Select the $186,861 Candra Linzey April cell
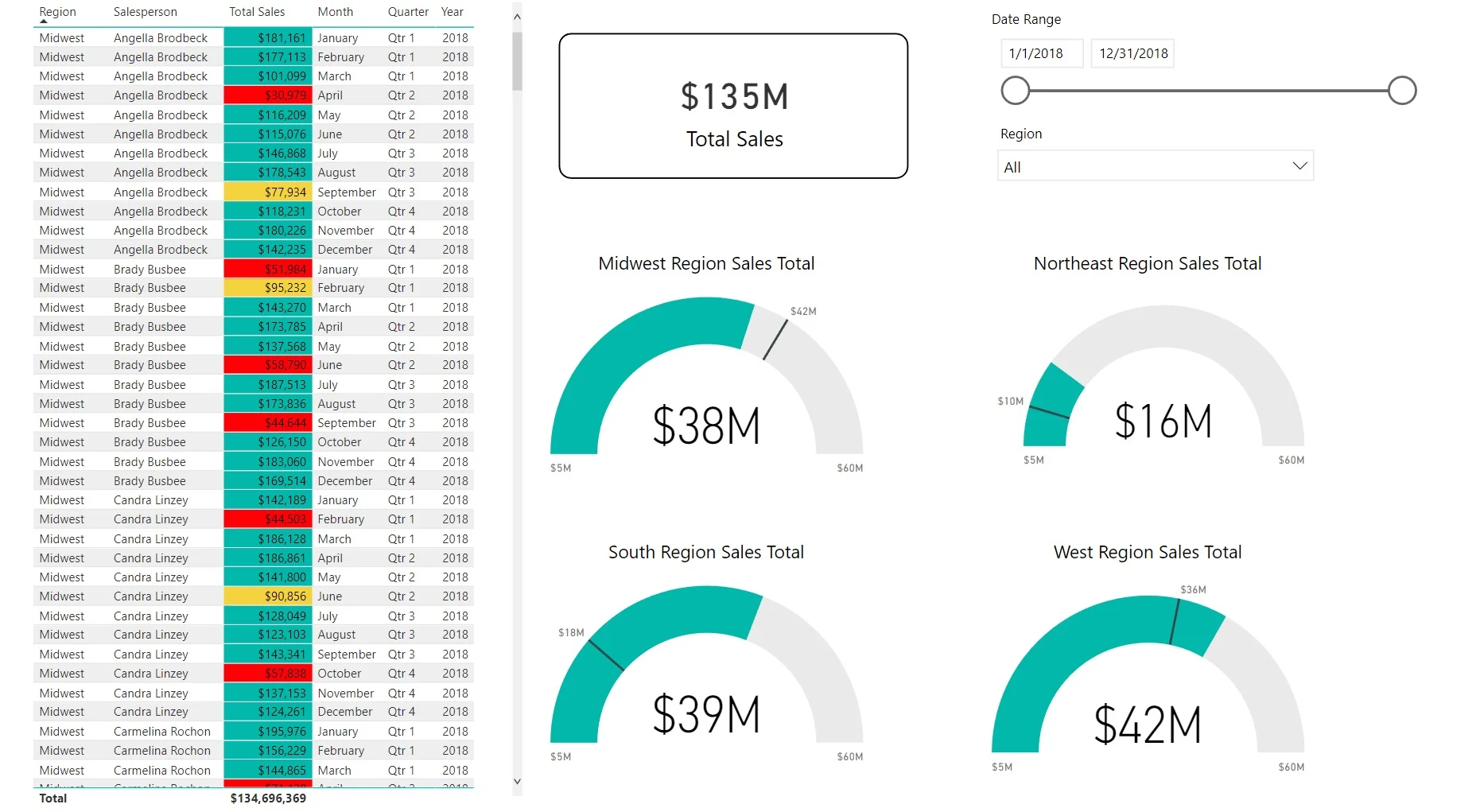The image size is (1480, 812). pos(268,558)
